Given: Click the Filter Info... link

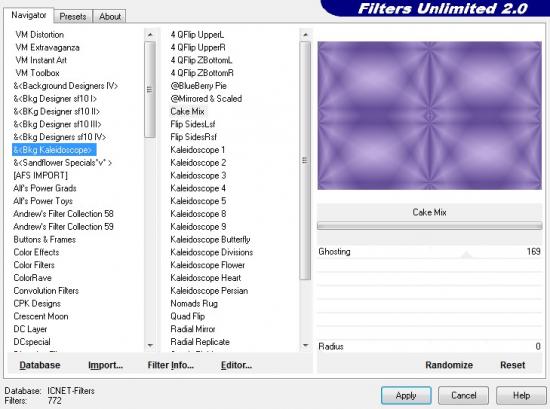Looking at the screenshot, I should point(170,365).
